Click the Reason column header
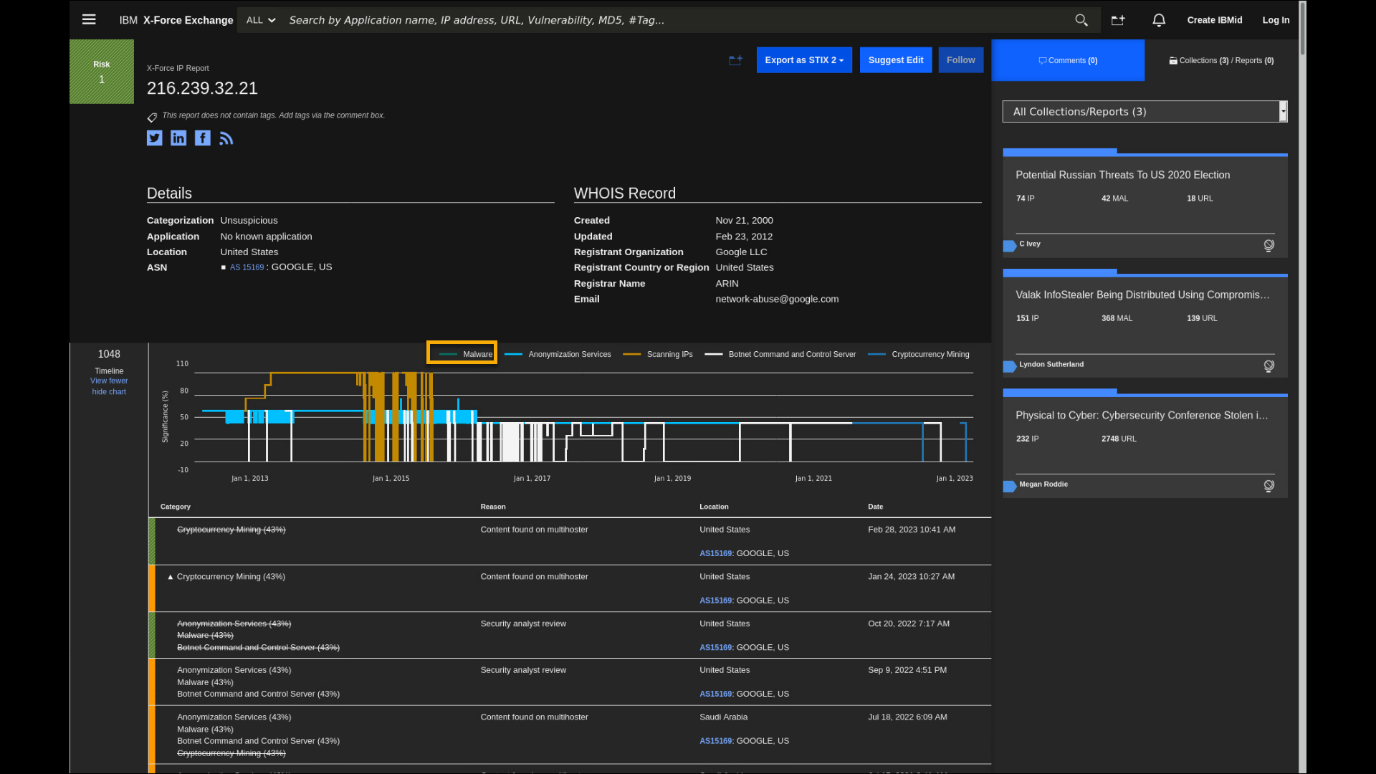 pos(492,507)
